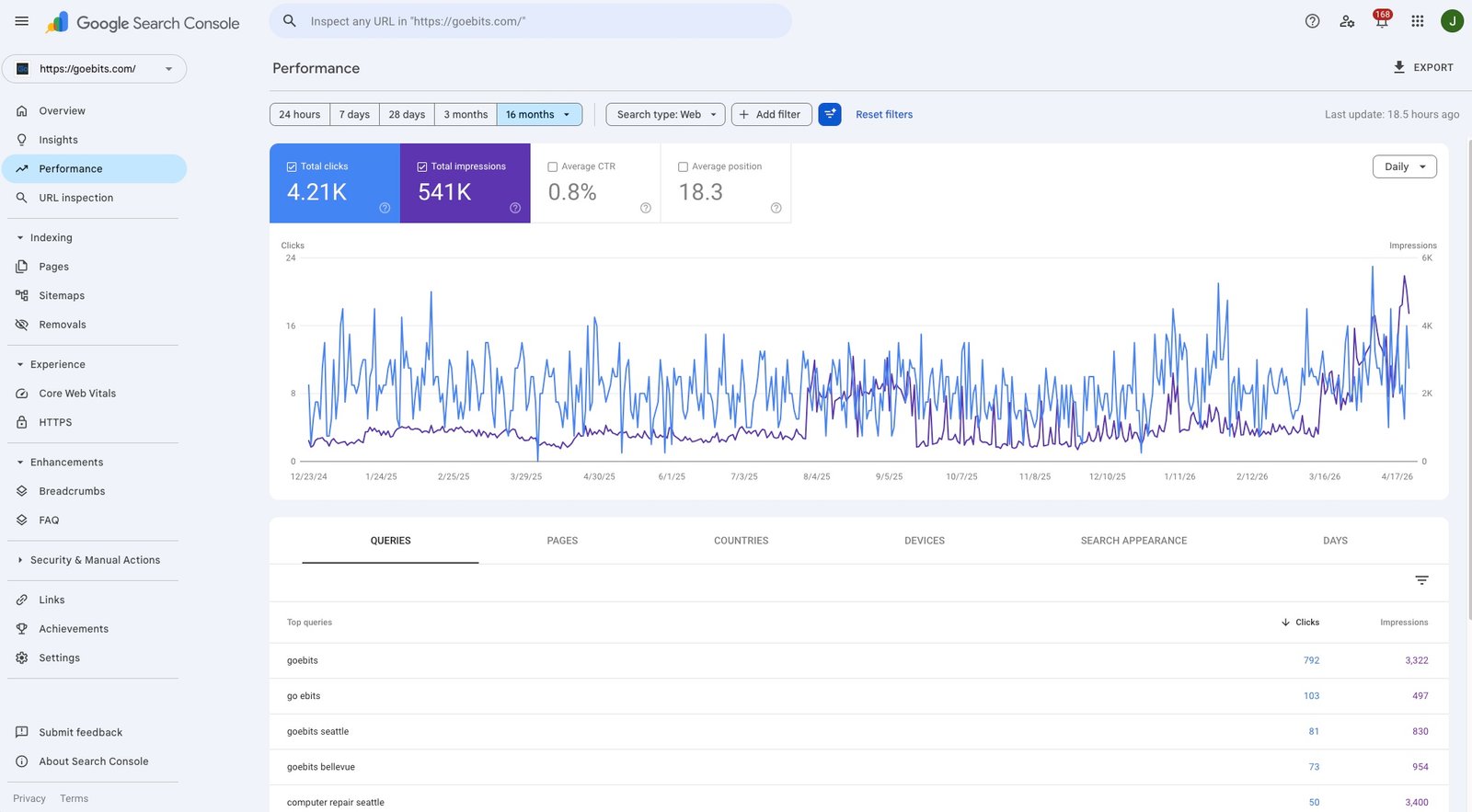
Task: Open the FAQ enhancement report
Action: 94,520
